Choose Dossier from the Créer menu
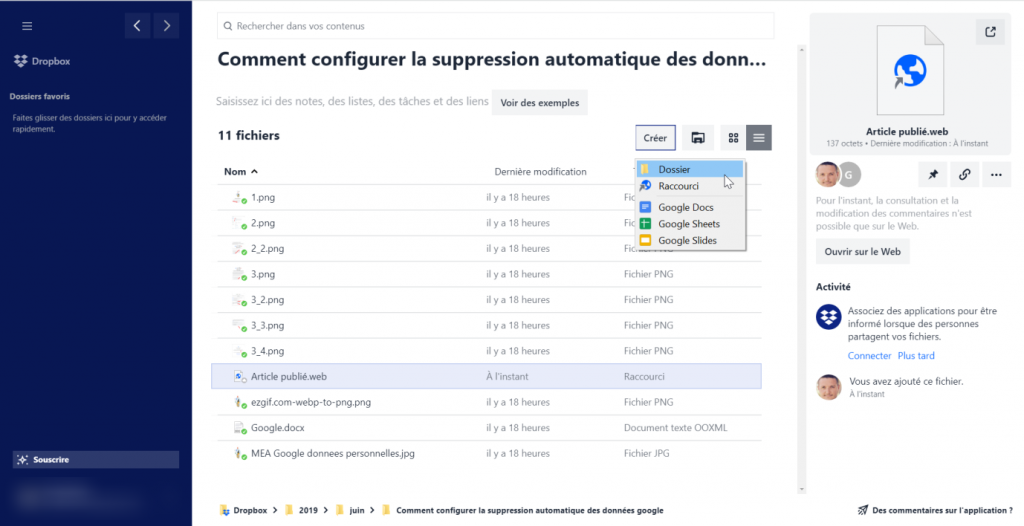The height and width of the screenshot is (526, 1024). tap(674, 170)
